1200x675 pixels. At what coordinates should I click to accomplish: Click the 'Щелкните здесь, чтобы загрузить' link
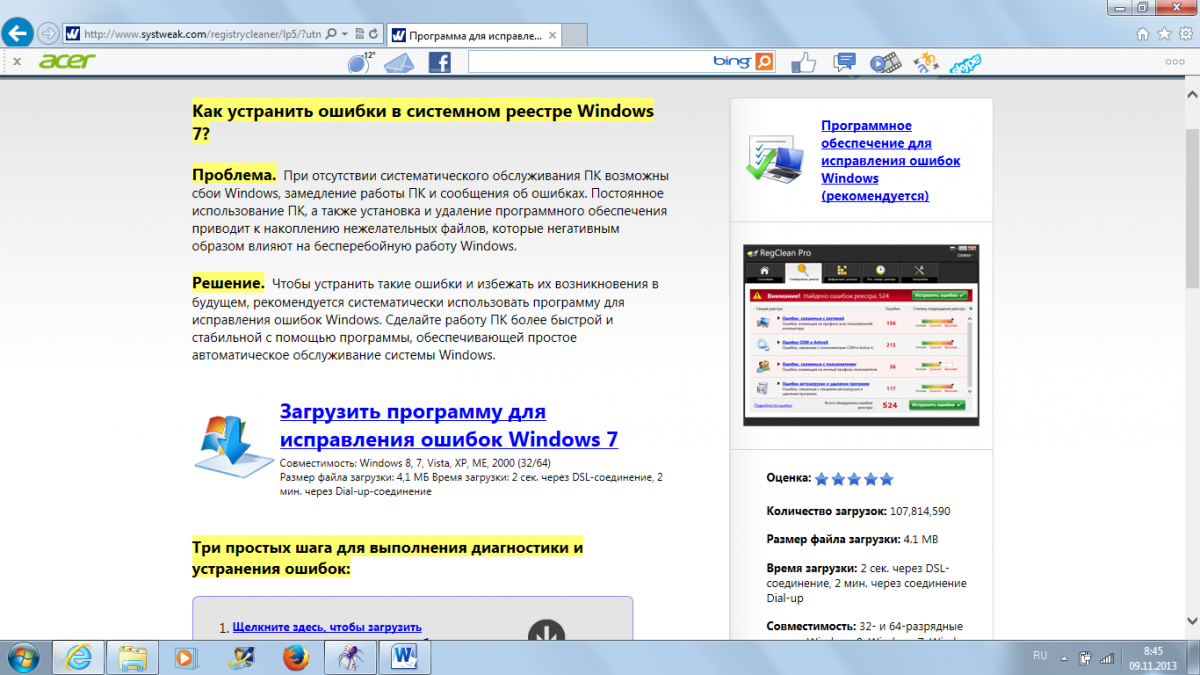coord(326,627)
